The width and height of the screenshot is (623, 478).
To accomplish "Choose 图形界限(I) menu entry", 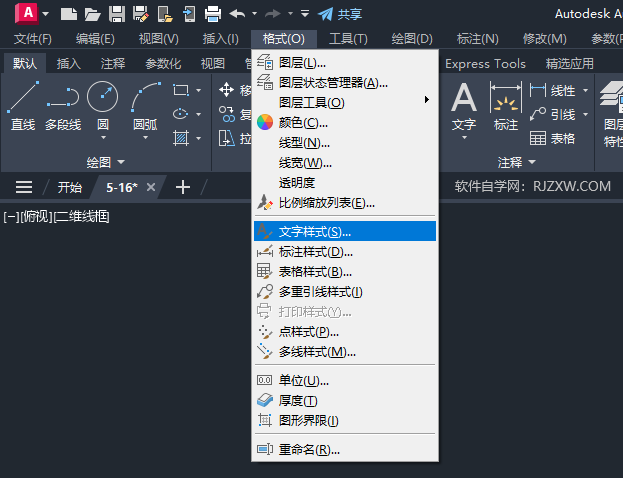I will pyautogui.click(x=345, y=420).
